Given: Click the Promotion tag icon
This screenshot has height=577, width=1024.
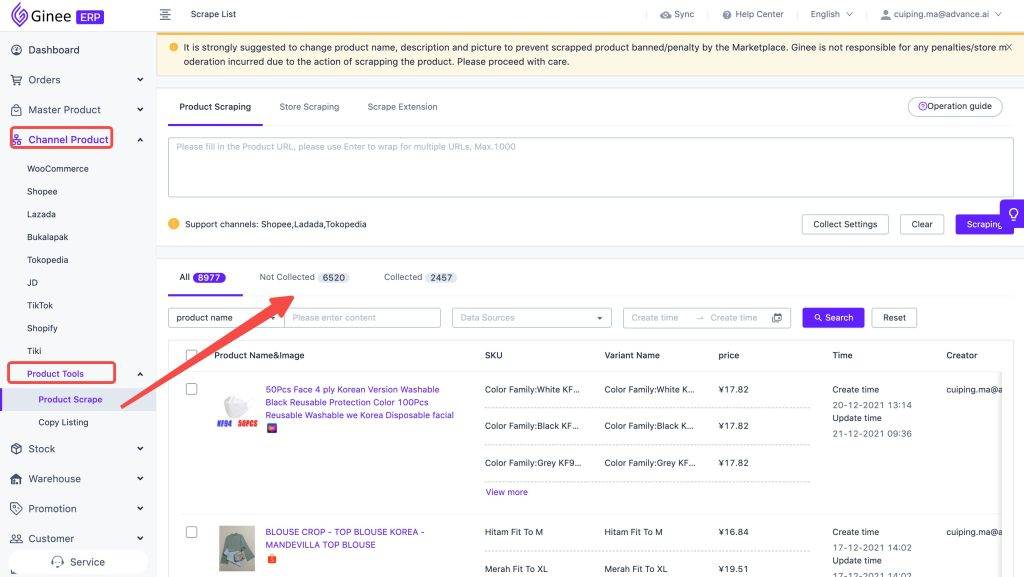Looking at the screenshot, I should pyautogui.click(x=16, y=508).
